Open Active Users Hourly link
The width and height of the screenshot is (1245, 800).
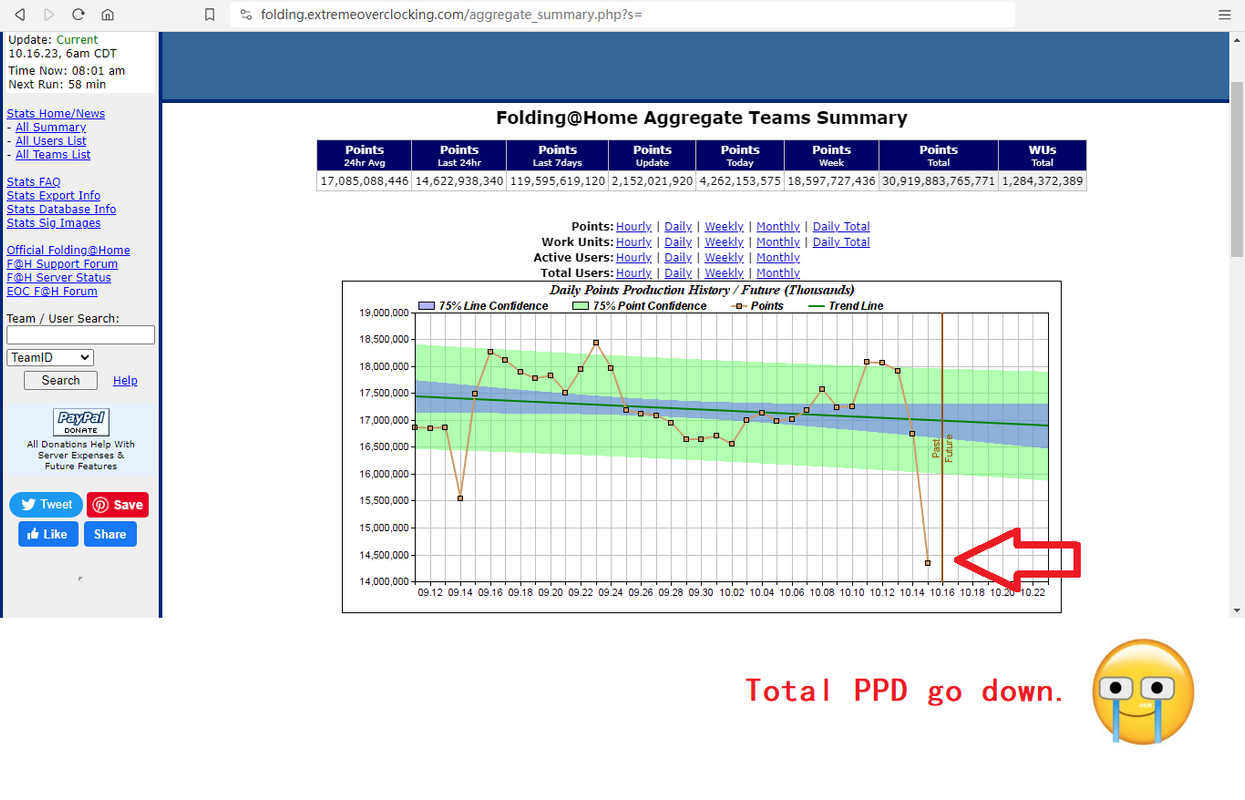(634, 258)
